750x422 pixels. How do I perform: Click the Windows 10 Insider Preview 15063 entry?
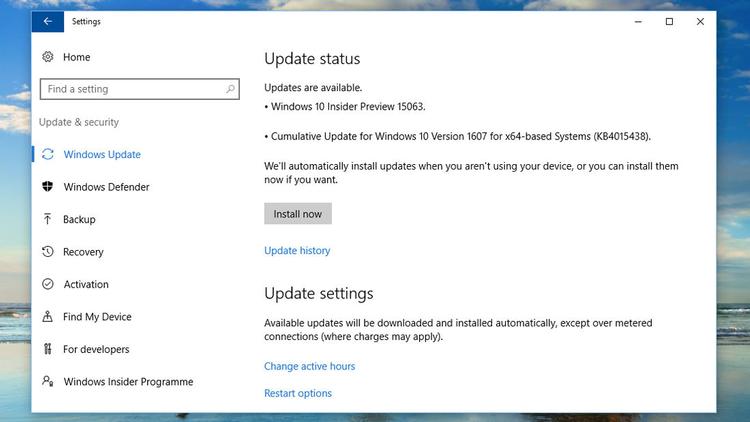pyautogui.click(x=345, y=106)
